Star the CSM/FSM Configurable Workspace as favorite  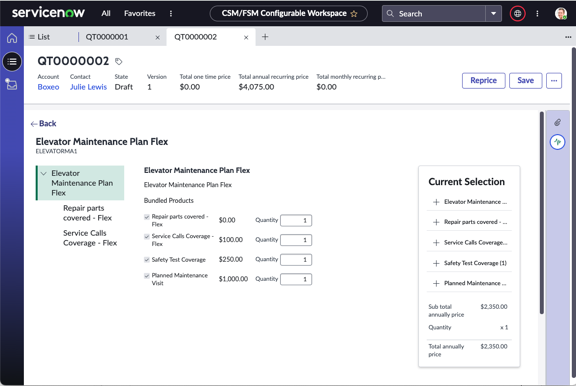pyautogui.click(x=354, y=14)
